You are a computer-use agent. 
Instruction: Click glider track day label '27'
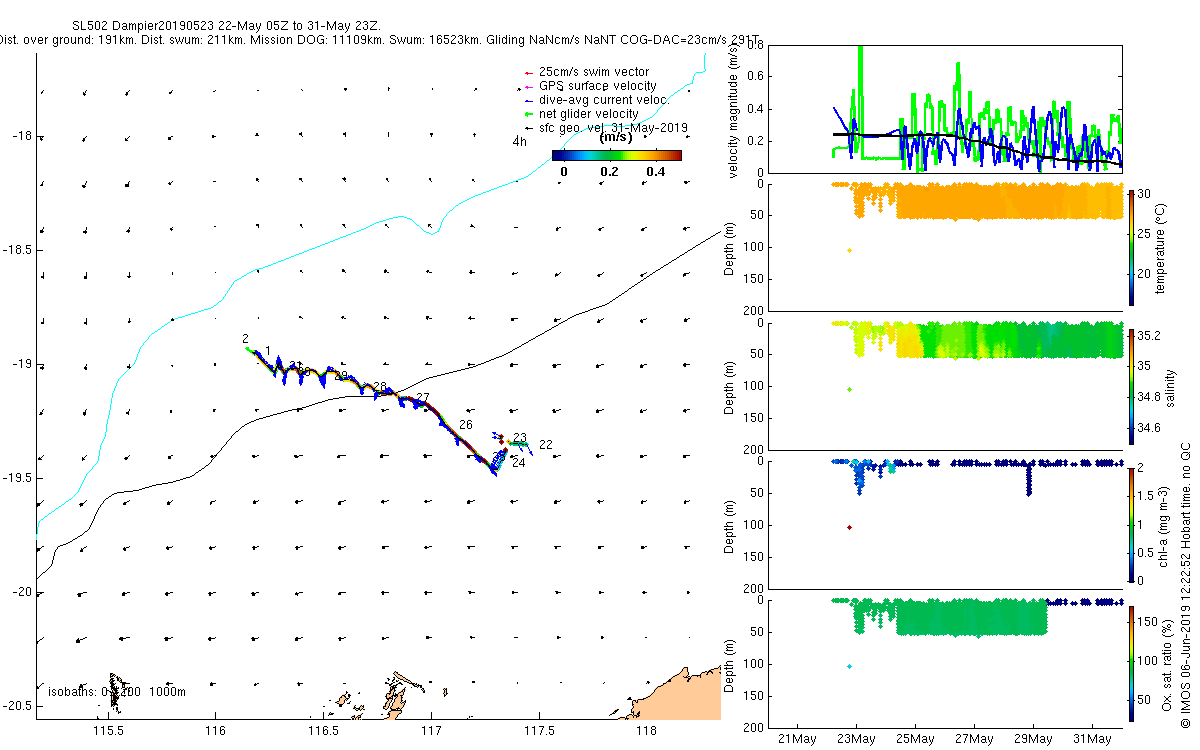pos(422,398)
